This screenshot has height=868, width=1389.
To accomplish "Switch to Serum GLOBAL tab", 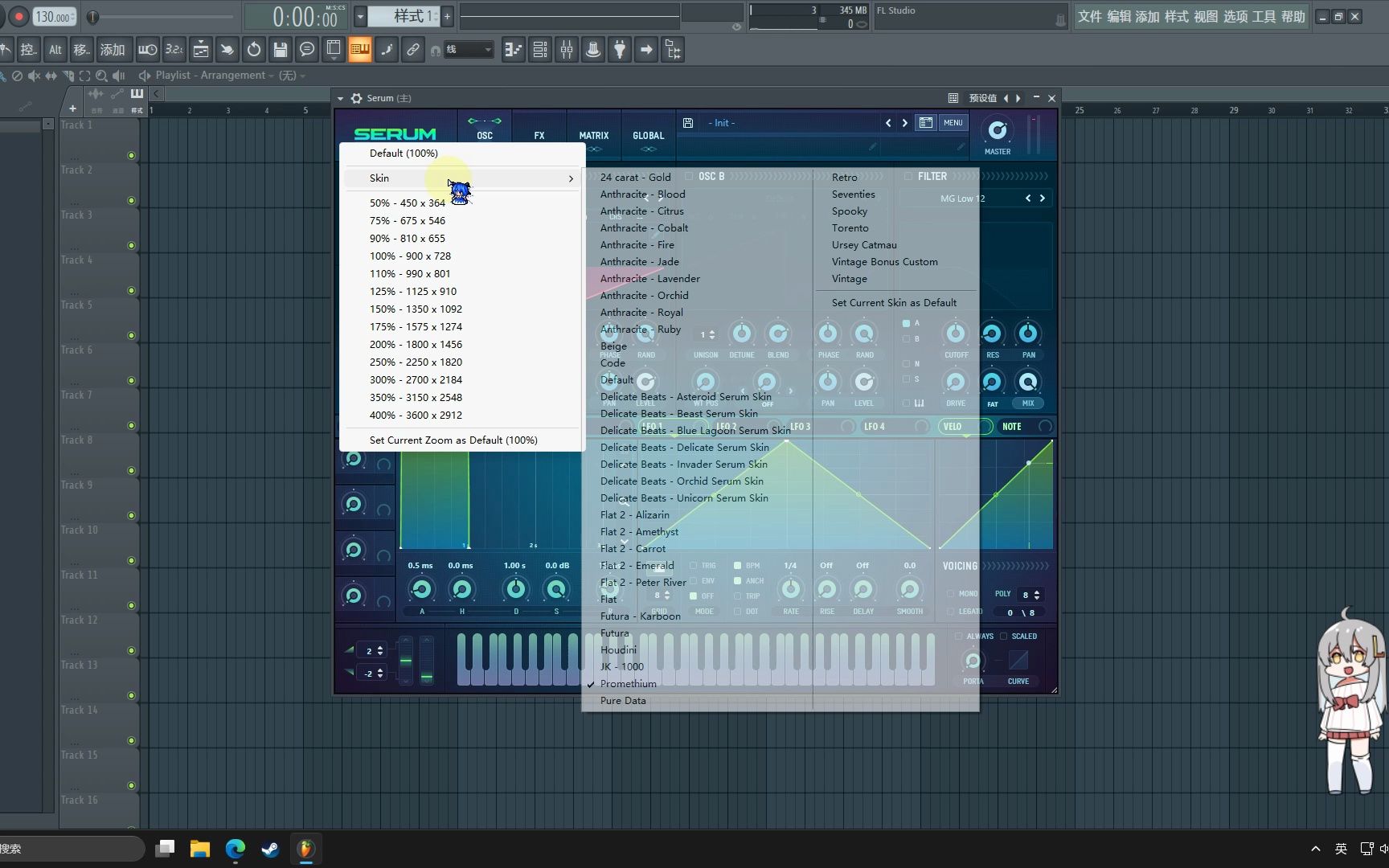I will (x=649, y=136).
